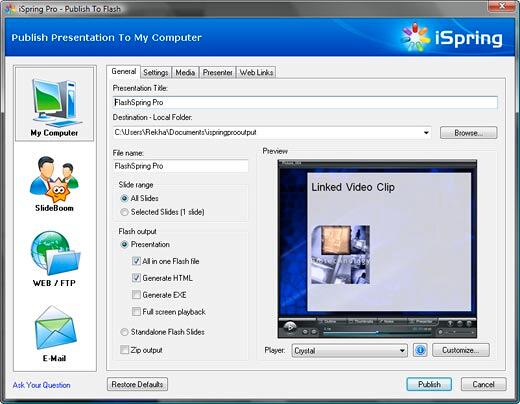Screen dimensions: 520x404
Task: Open the Player dropdown showing Crystal
Action: pos(349,351)
